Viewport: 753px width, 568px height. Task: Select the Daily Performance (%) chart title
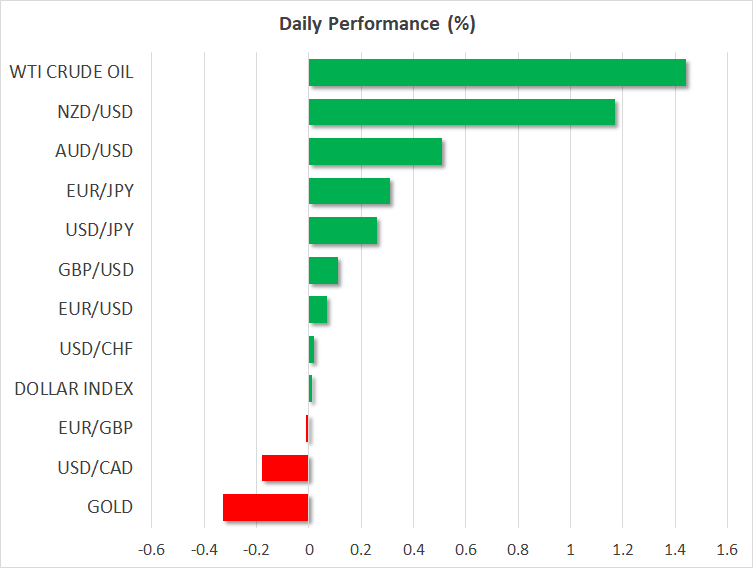pyautogui.click(x=376, y=23)
